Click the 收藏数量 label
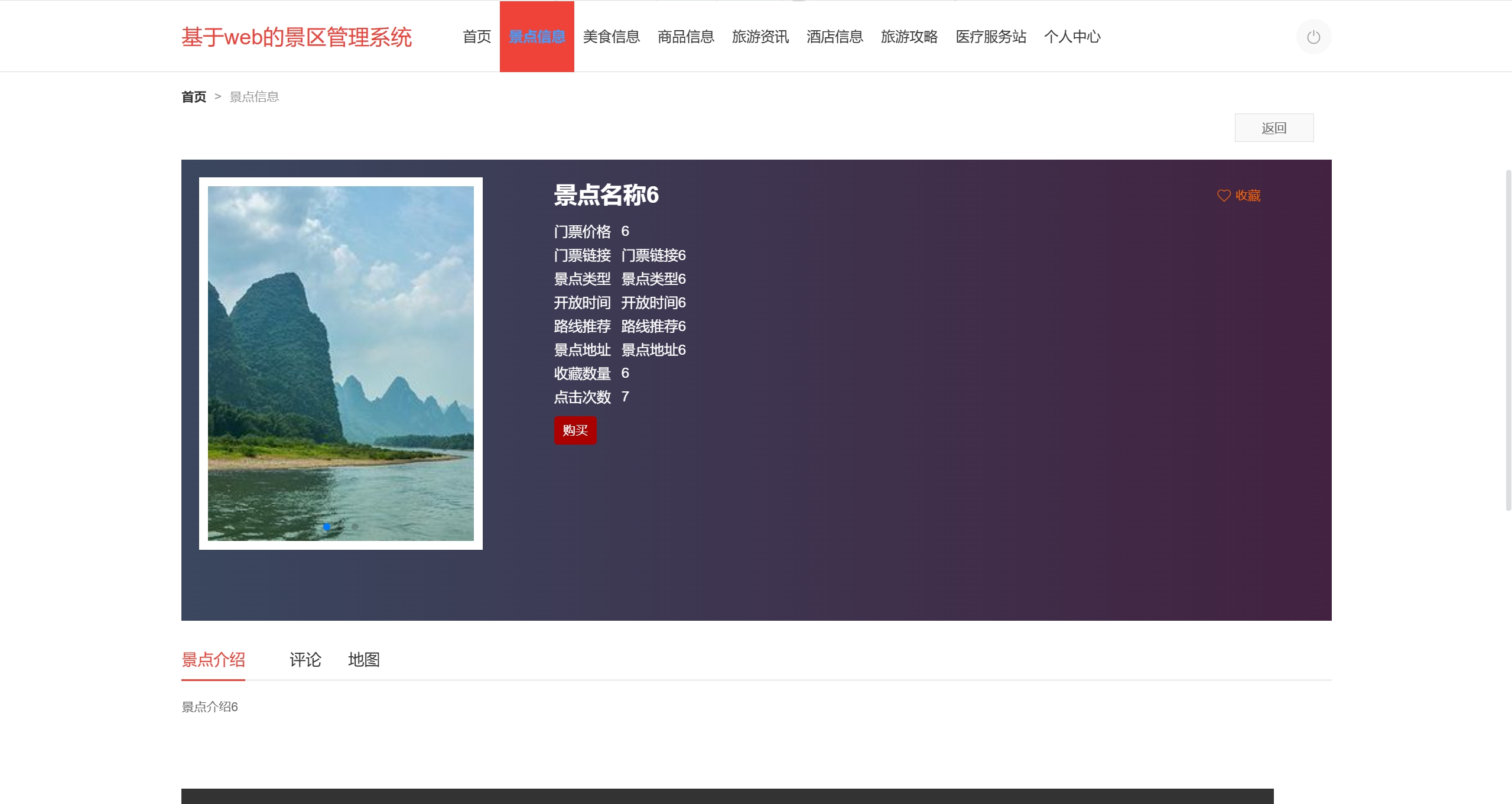1512x804 pixels. (582, 374)
